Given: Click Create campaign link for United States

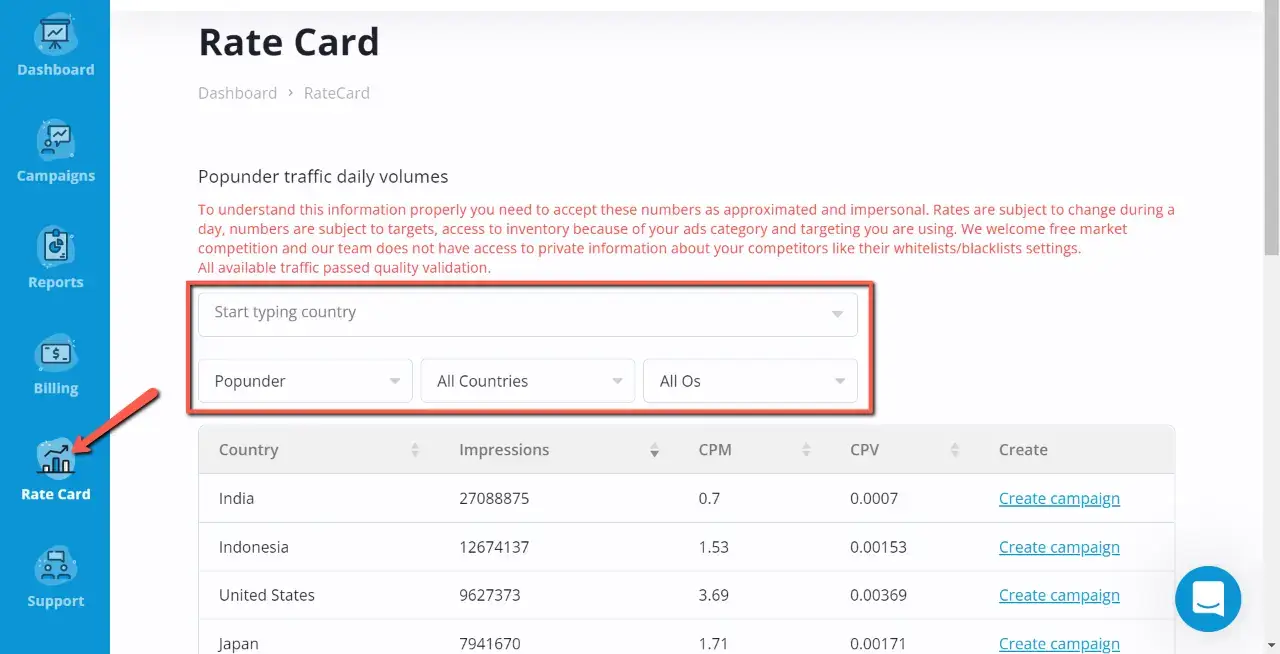Looking at the screenshot, I should [1059, 595].
